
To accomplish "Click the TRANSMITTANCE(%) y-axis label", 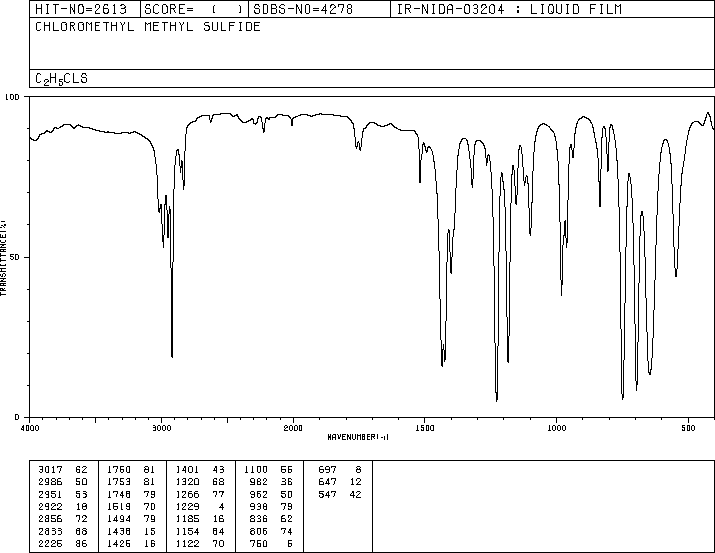I will coord(3,258).
